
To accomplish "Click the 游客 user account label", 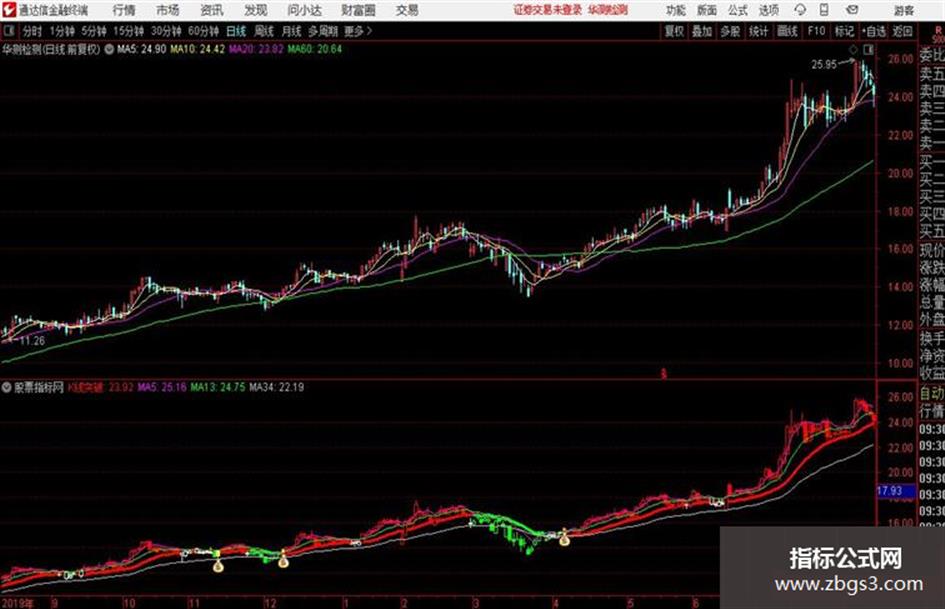I will point(903,10).
